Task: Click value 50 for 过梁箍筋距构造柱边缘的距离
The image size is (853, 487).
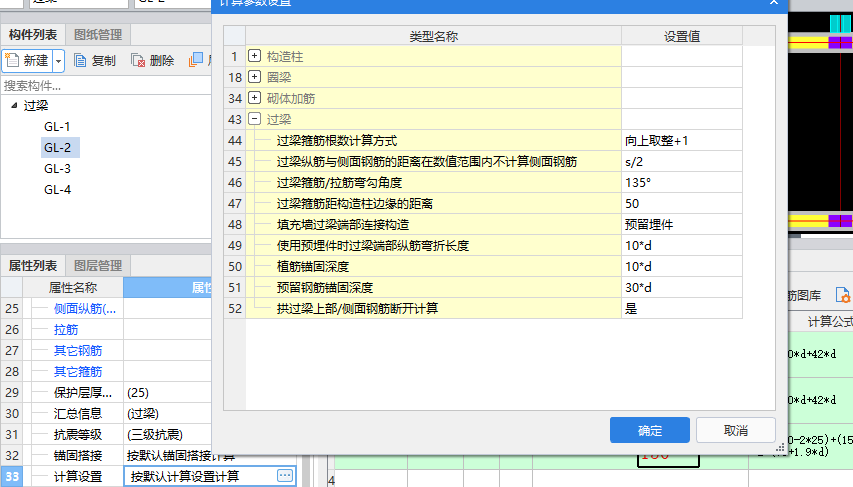Action: 682,204
